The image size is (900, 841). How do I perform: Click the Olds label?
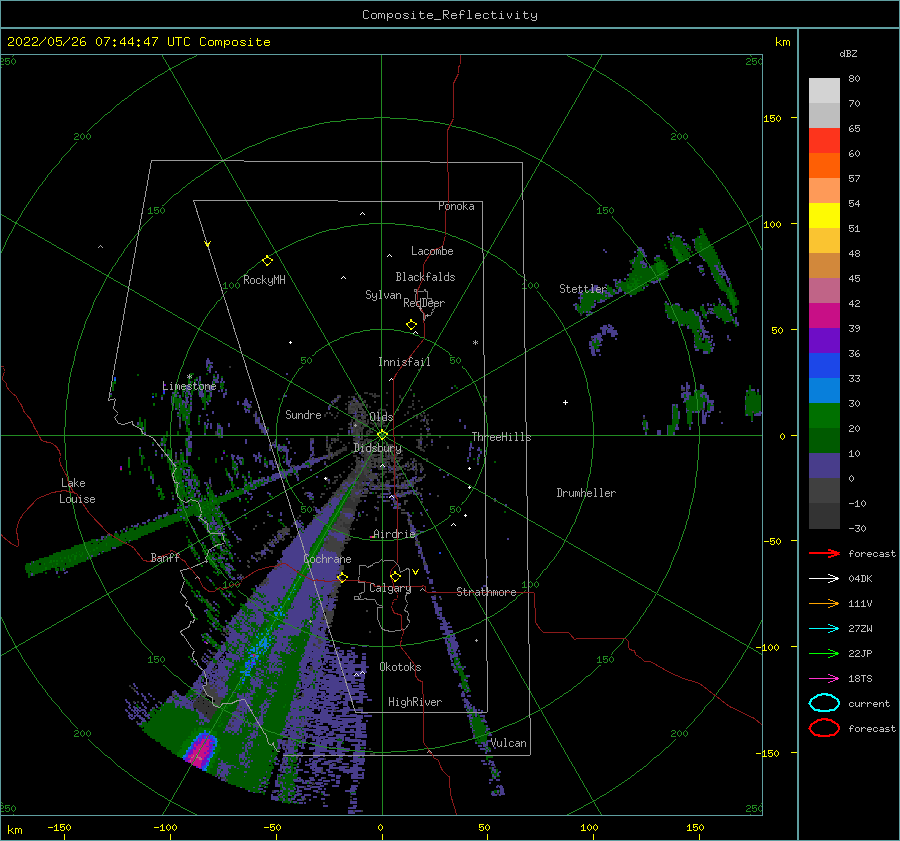[381, 417]
